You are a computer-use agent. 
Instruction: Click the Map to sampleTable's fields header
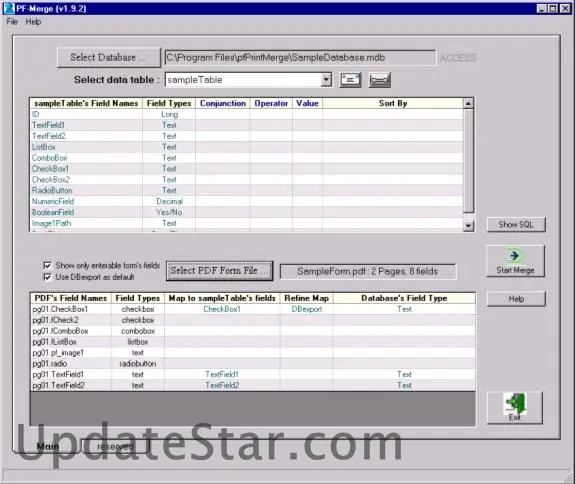coord(222,298)
